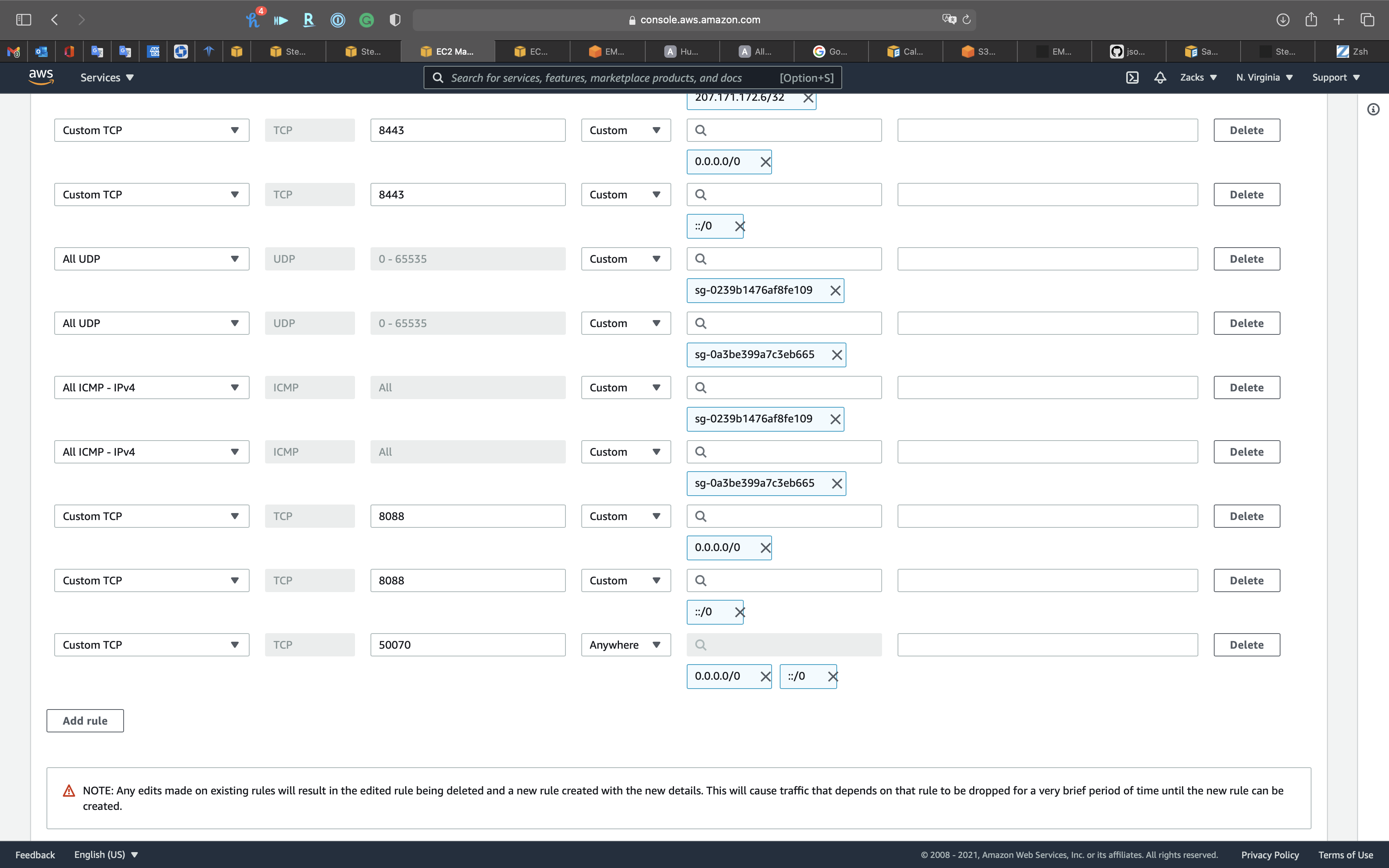1389x868 pixels.
Task: Click the Add rule button
Action: click(85, 720)
